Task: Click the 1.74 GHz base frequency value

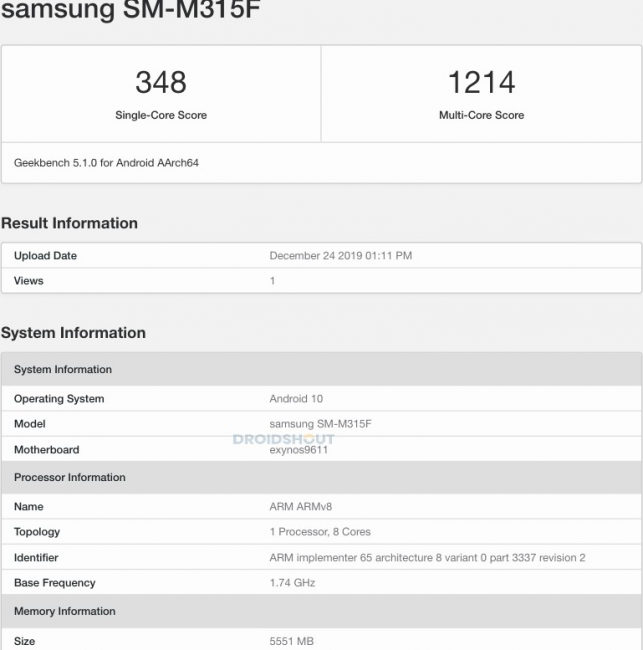Action: pyautogui.click(x=292, y=583)
